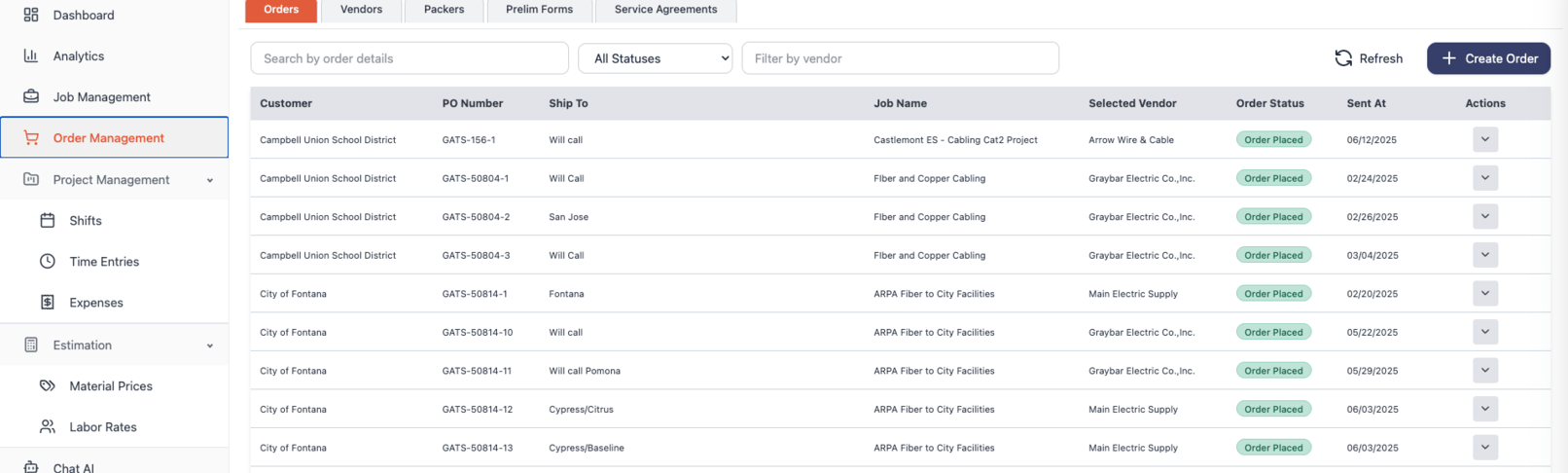The height and width of the screenshot is (473, 1568).
Task: Click the Refresh button
Action: [x=1369, y=58]
